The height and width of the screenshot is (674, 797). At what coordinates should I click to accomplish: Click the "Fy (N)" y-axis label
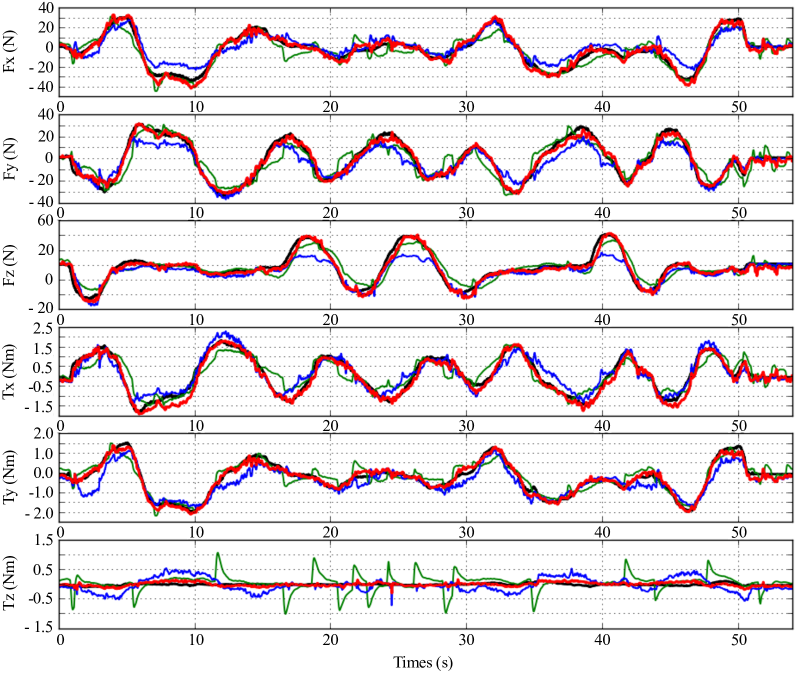[x=10, y=158]
